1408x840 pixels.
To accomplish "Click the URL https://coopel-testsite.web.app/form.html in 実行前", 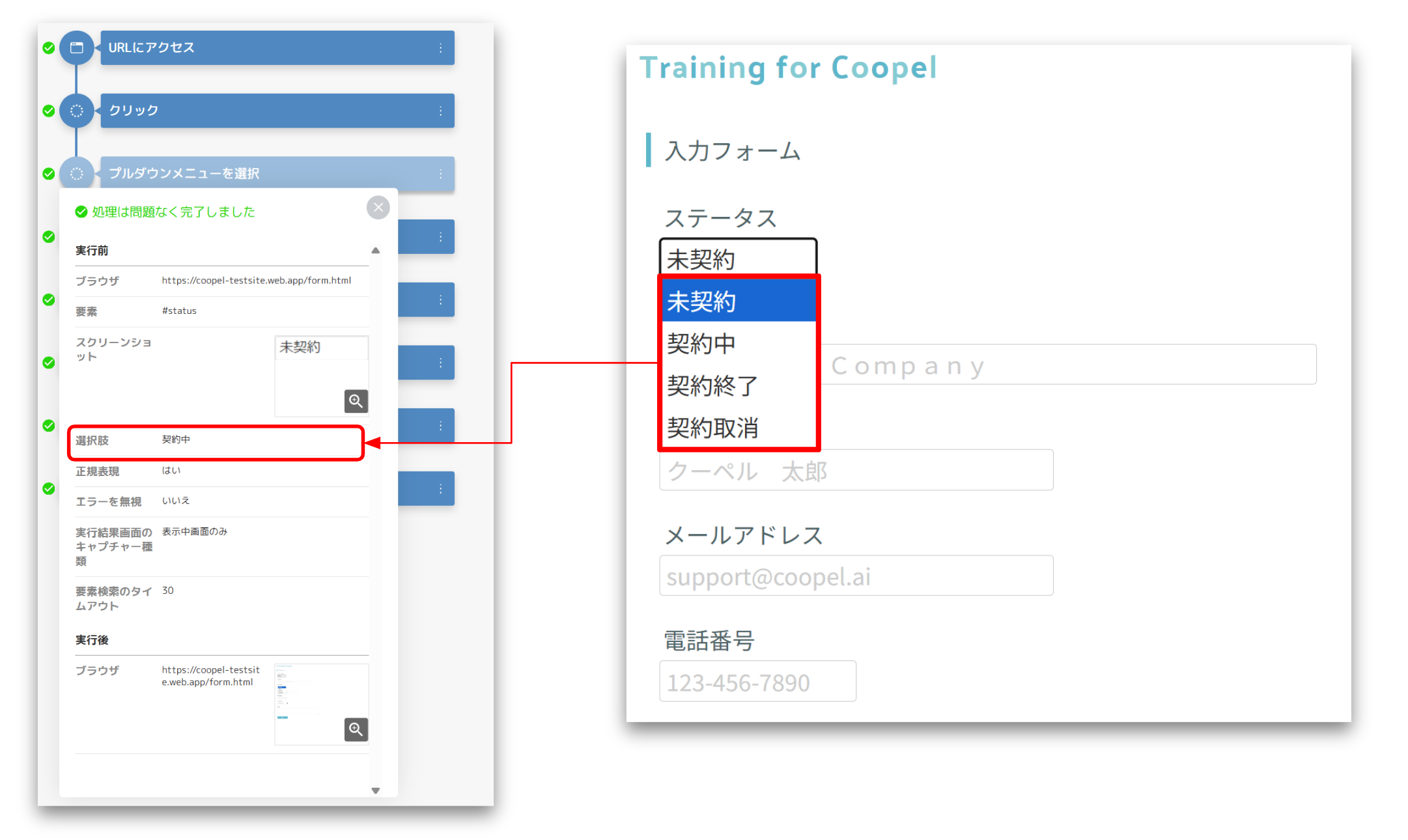I will (257, 280).
